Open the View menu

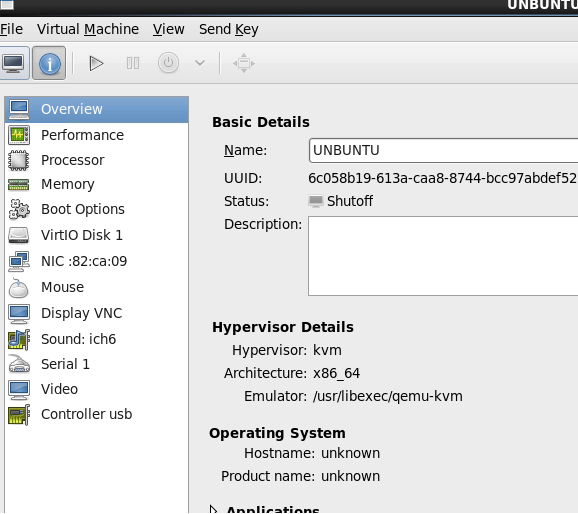point(168,29)
